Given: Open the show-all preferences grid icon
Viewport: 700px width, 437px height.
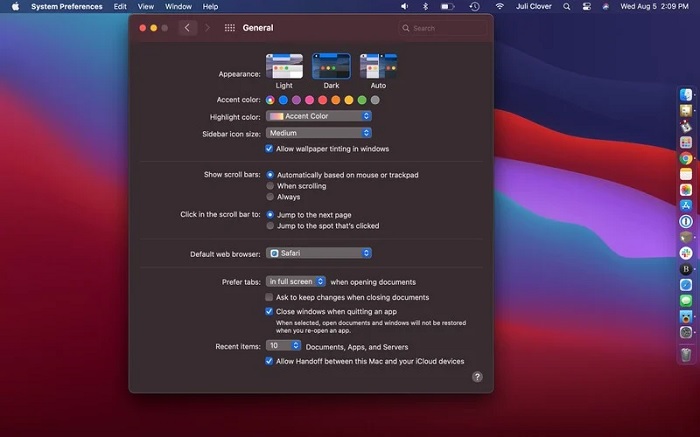Looking at the screenshot, I should 230,28.
